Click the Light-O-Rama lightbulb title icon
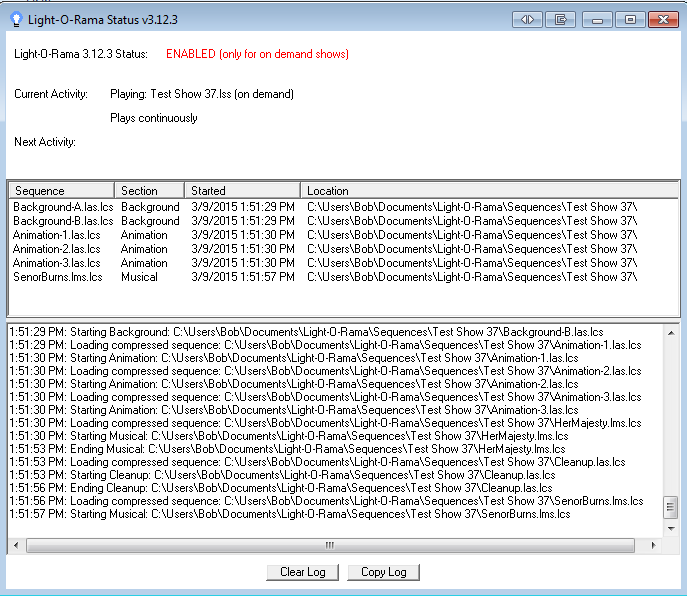Viewport: 687px width, 596px height. pos(16,19)
